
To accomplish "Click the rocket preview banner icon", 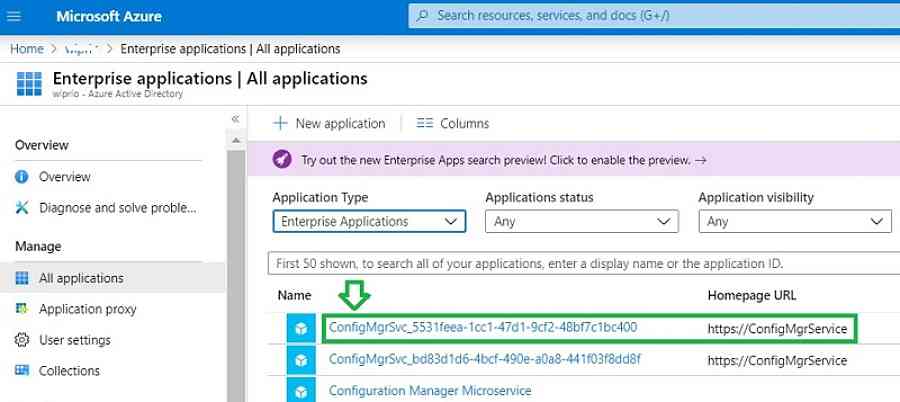I will coord(282,160).
